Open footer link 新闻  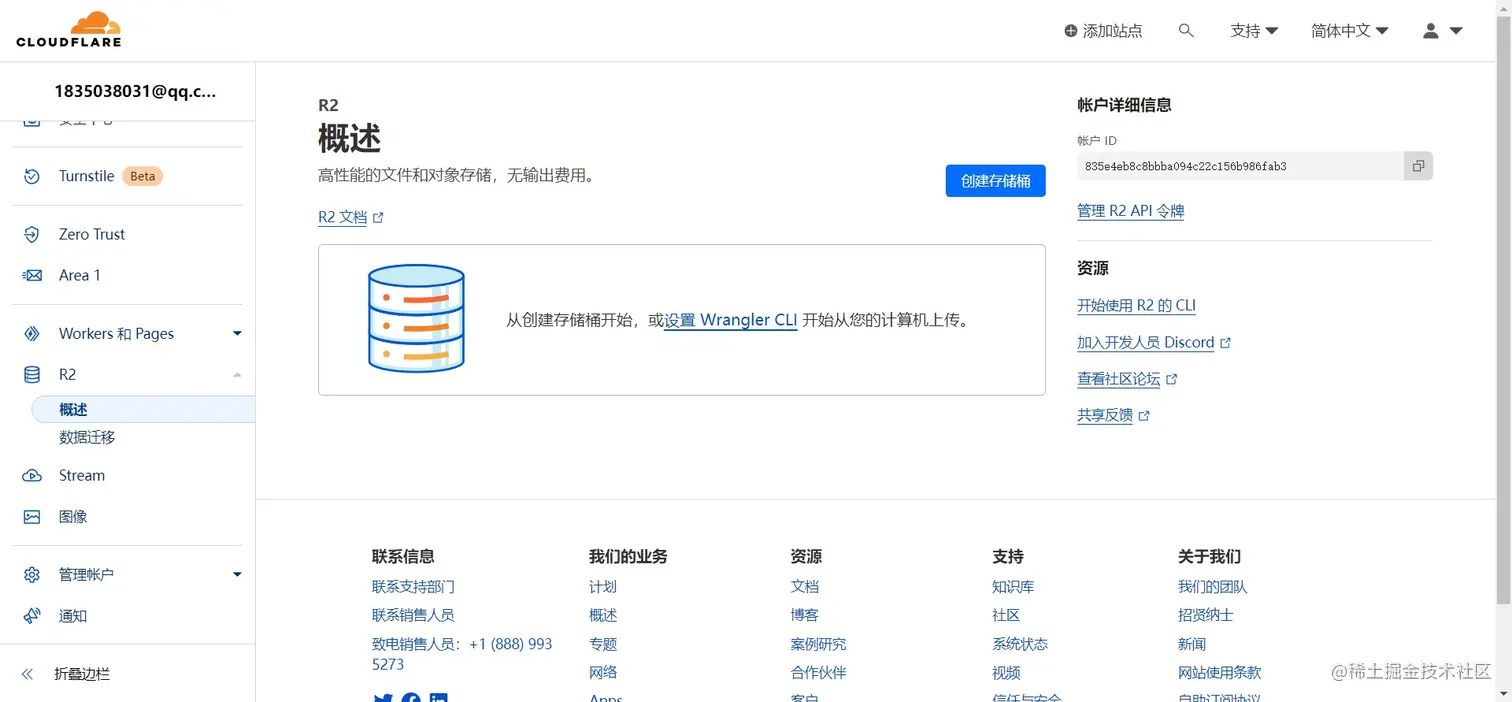[1192, 644]
